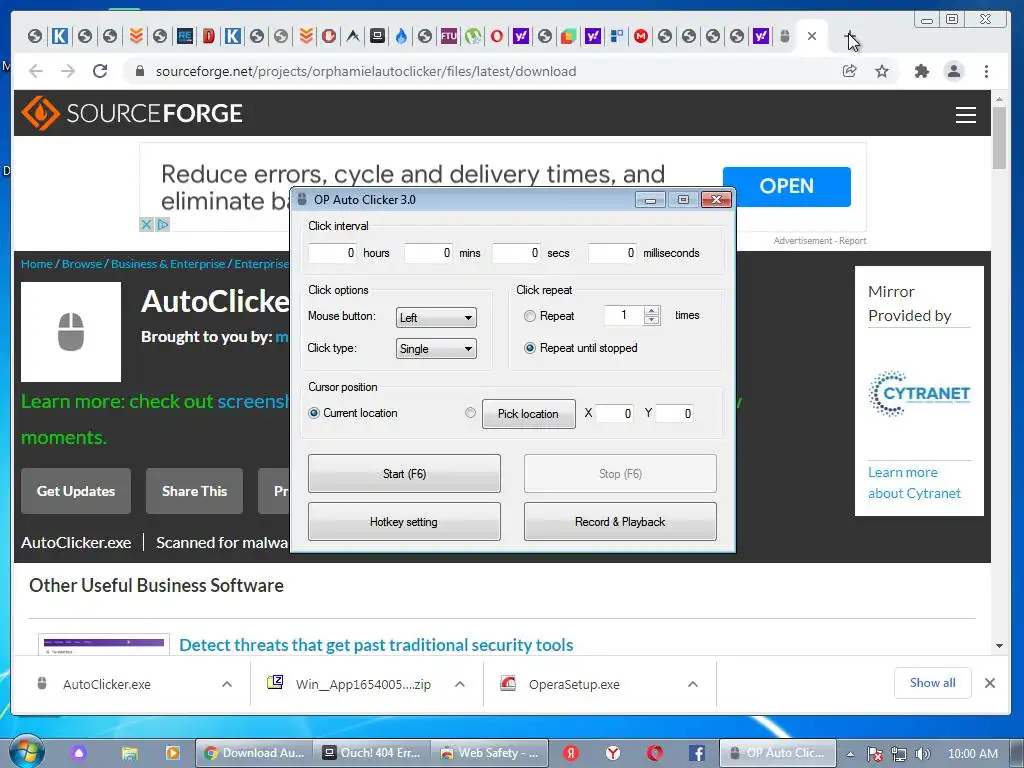Image resolution: width=1024 pixels, height=768 pixels.
Task: Follow Learn more about Cytranet link
Action: pos(914,483)
